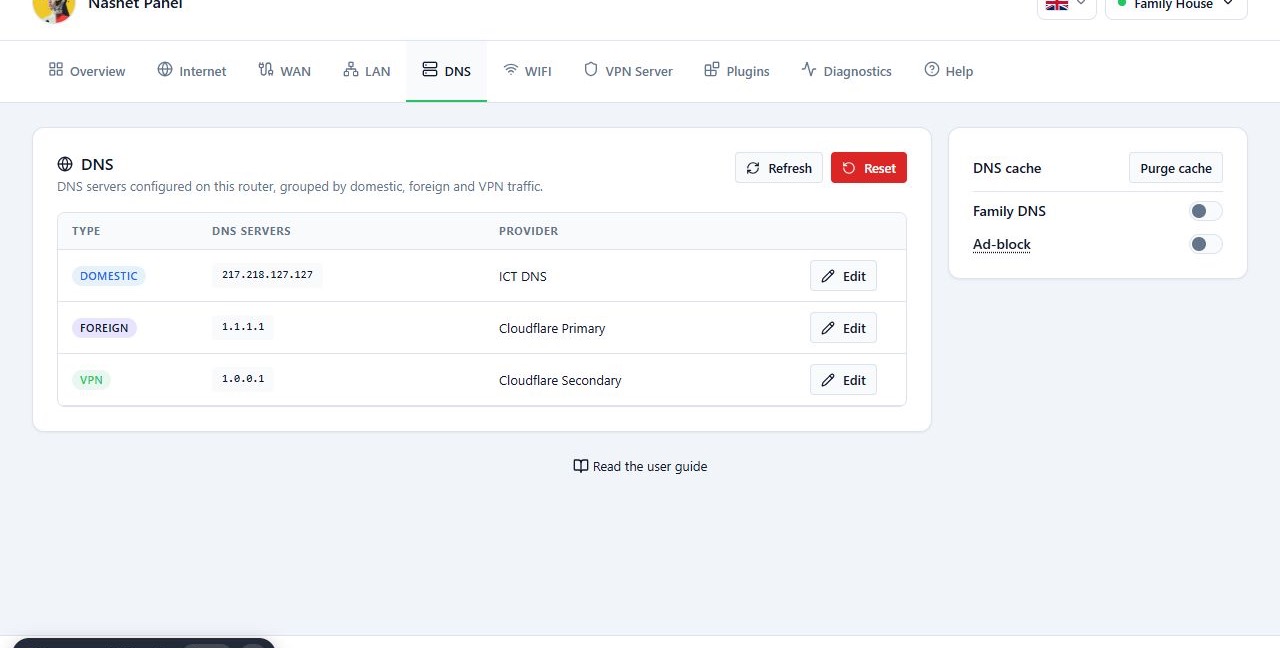Screen dimensions: 1280x648
Task: Click the Cloudflare Primary provider name
Action: click(x=552, y=328)
